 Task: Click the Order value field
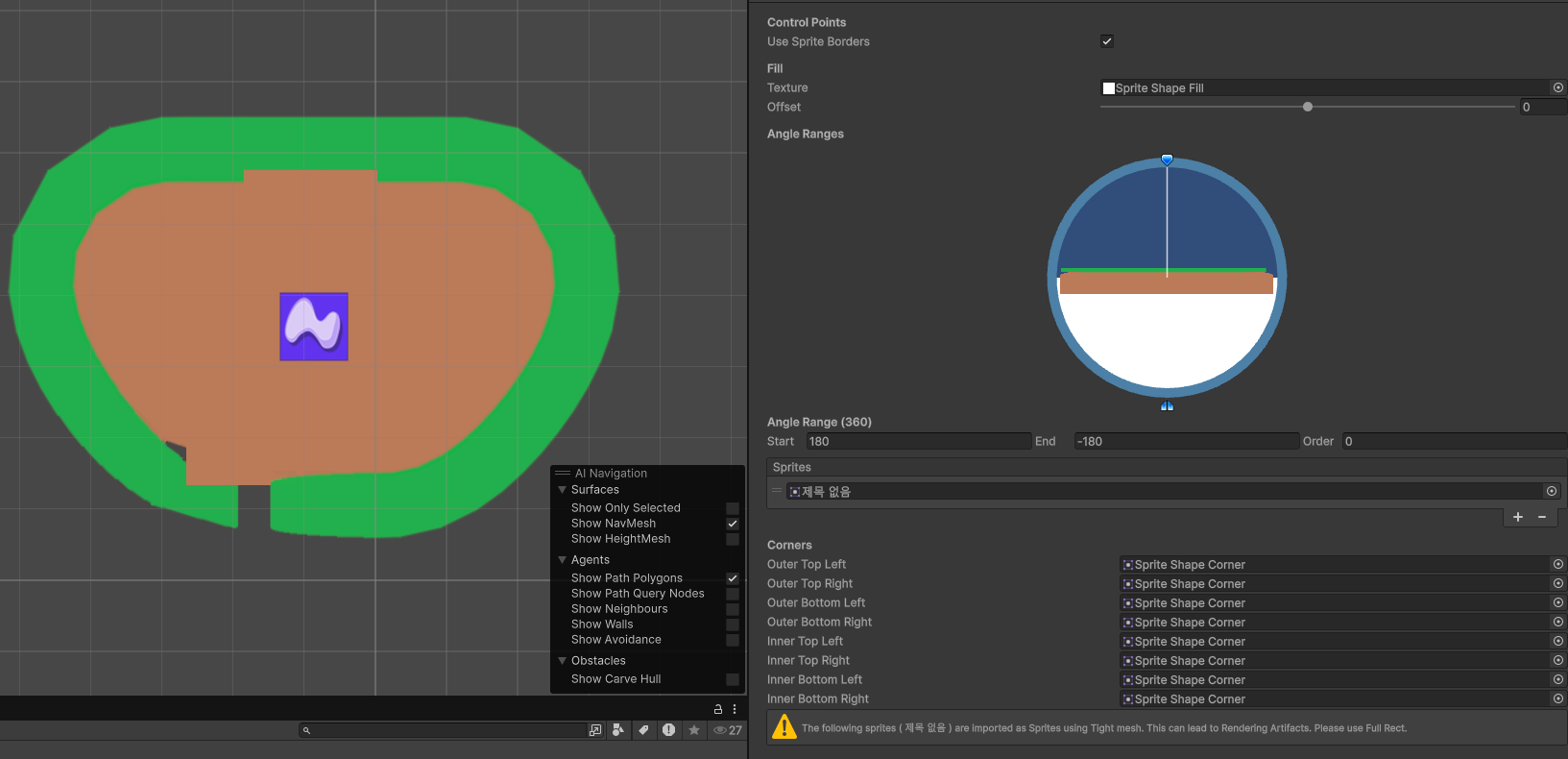pyautogui.click(x=1455, y=441)
